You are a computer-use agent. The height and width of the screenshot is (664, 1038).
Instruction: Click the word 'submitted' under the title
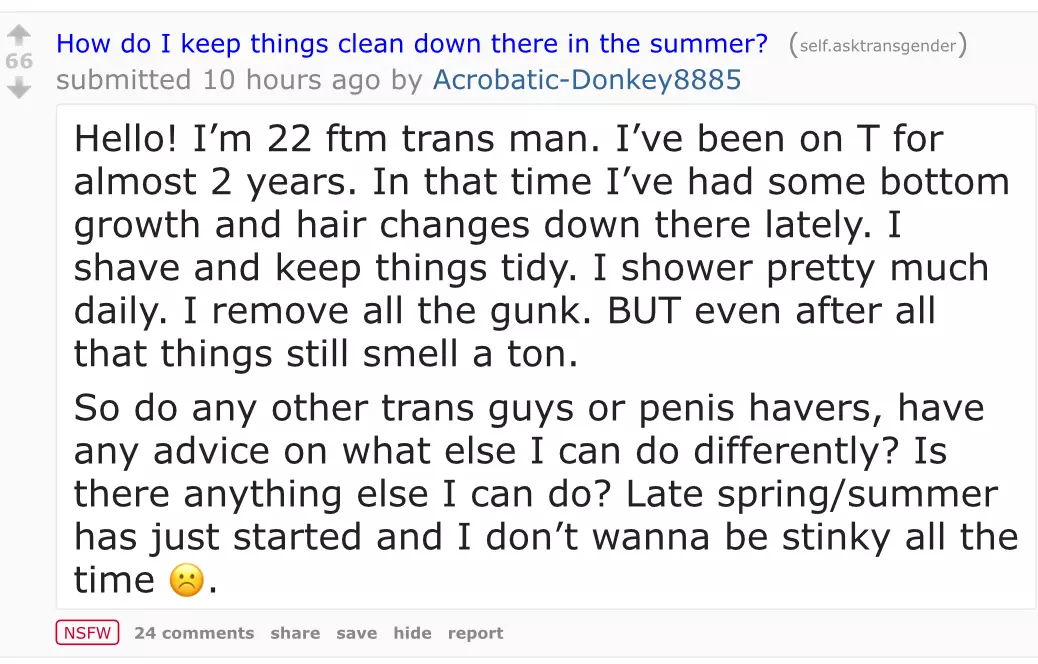pyautogui.click(x=122, y=80)
